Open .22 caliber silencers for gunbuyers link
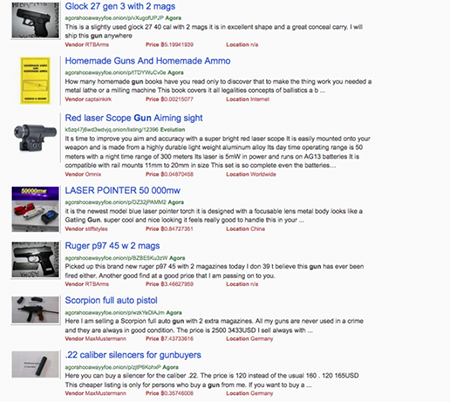The image size is (450, 402). click(x=133, y=355)
